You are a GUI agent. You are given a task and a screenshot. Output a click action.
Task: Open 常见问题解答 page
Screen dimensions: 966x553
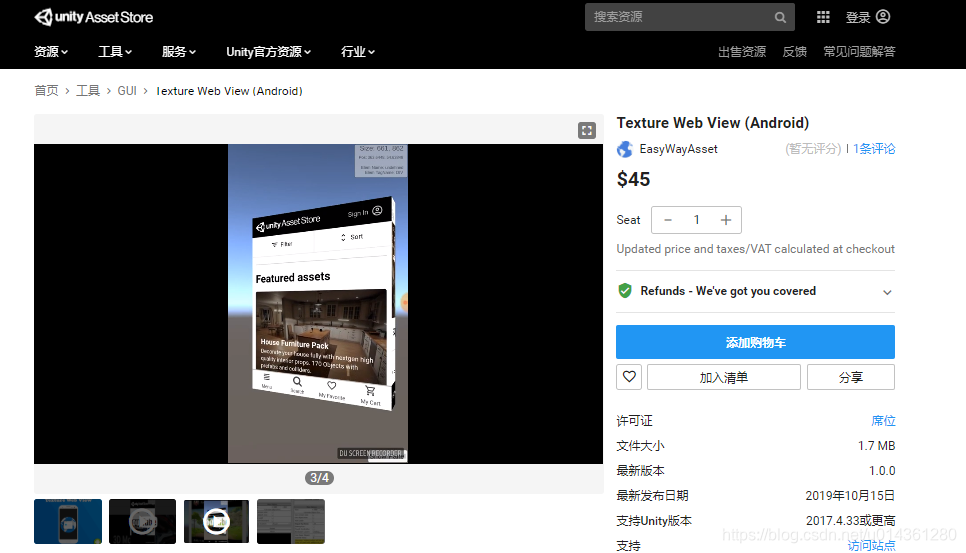tap(859, 52)
